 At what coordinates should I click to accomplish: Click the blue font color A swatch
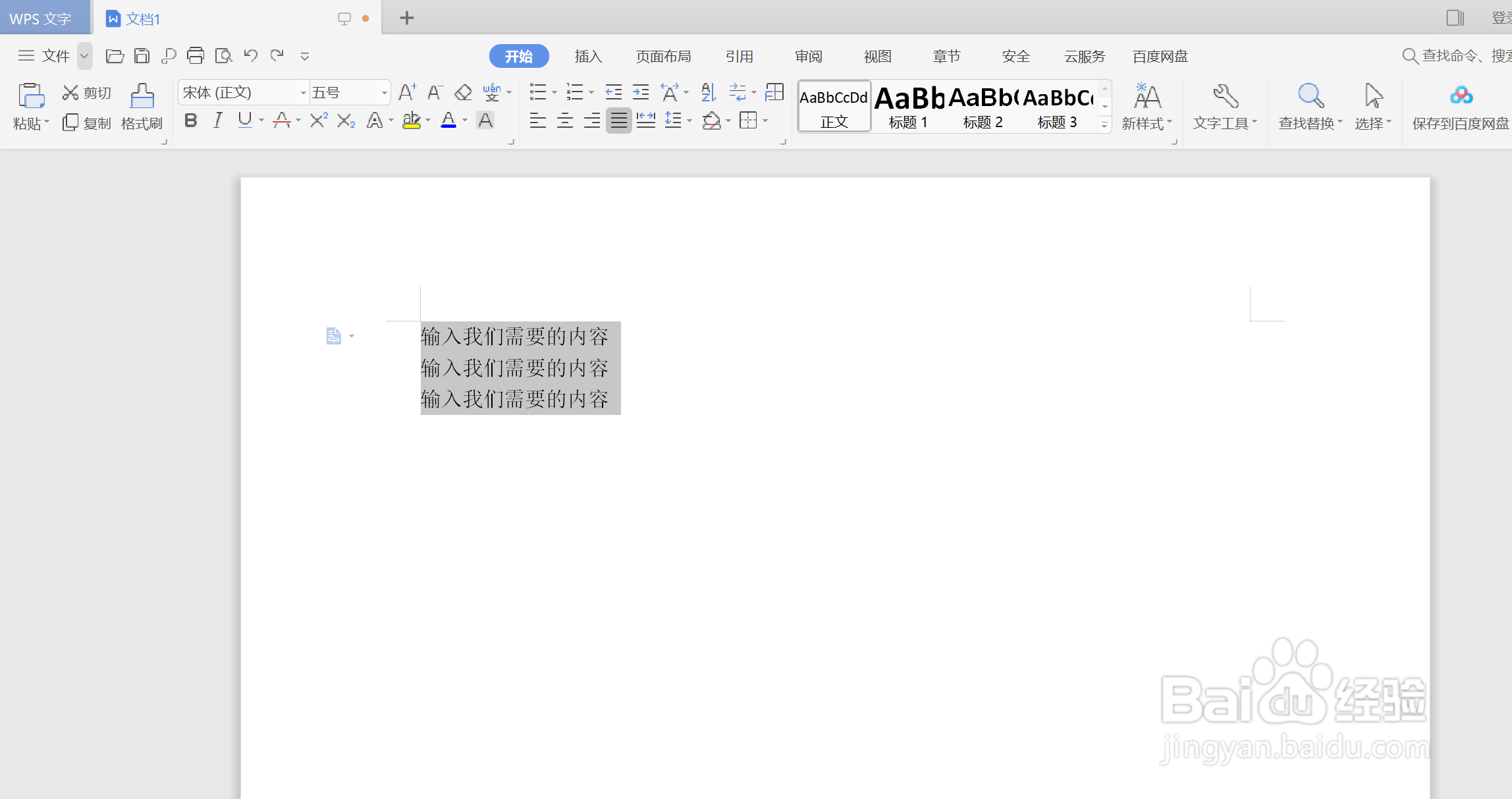click(448, 121)
